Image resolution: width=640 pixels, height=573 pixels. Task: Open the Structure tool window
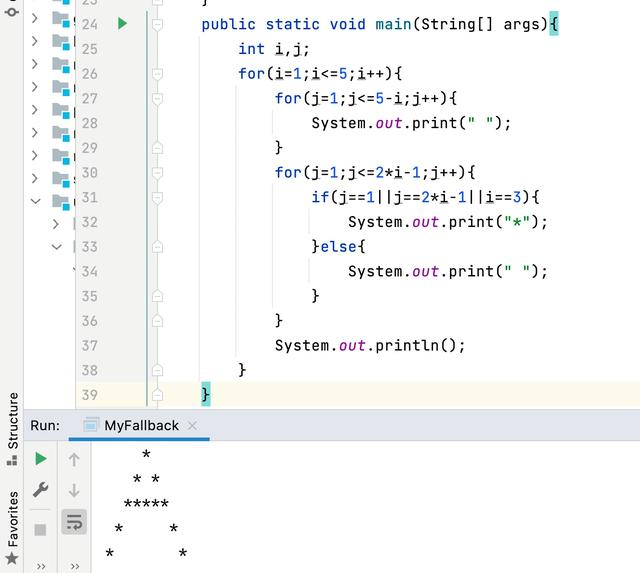(13, 427)
